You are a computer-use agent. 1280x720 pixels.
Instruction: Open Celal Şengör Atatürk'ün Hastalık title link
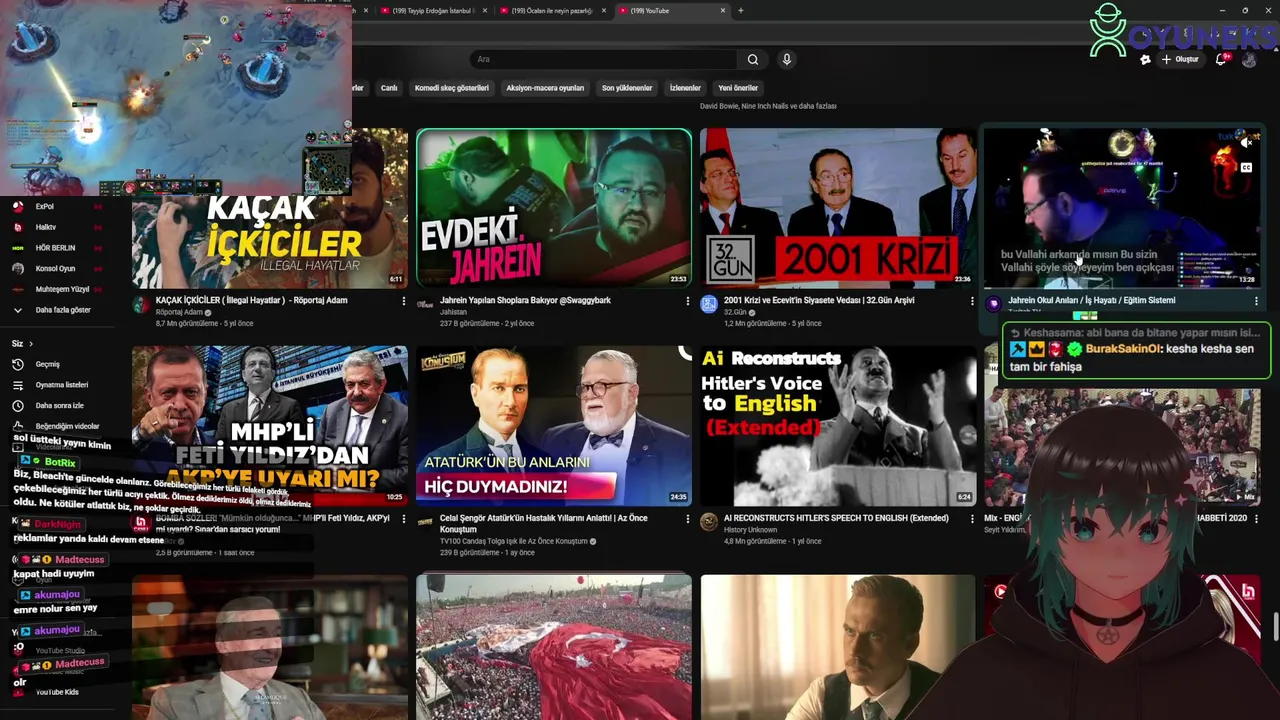click(544, 523)
